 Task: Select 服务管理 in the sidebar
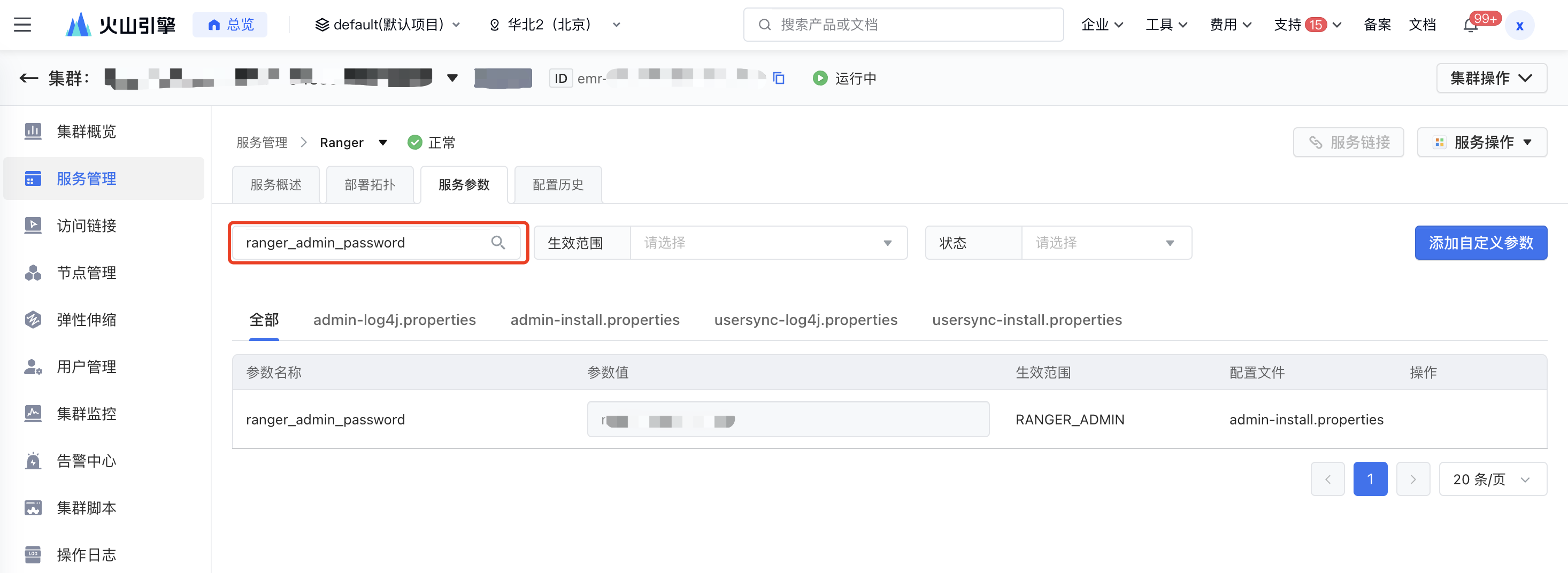point(104,179)
